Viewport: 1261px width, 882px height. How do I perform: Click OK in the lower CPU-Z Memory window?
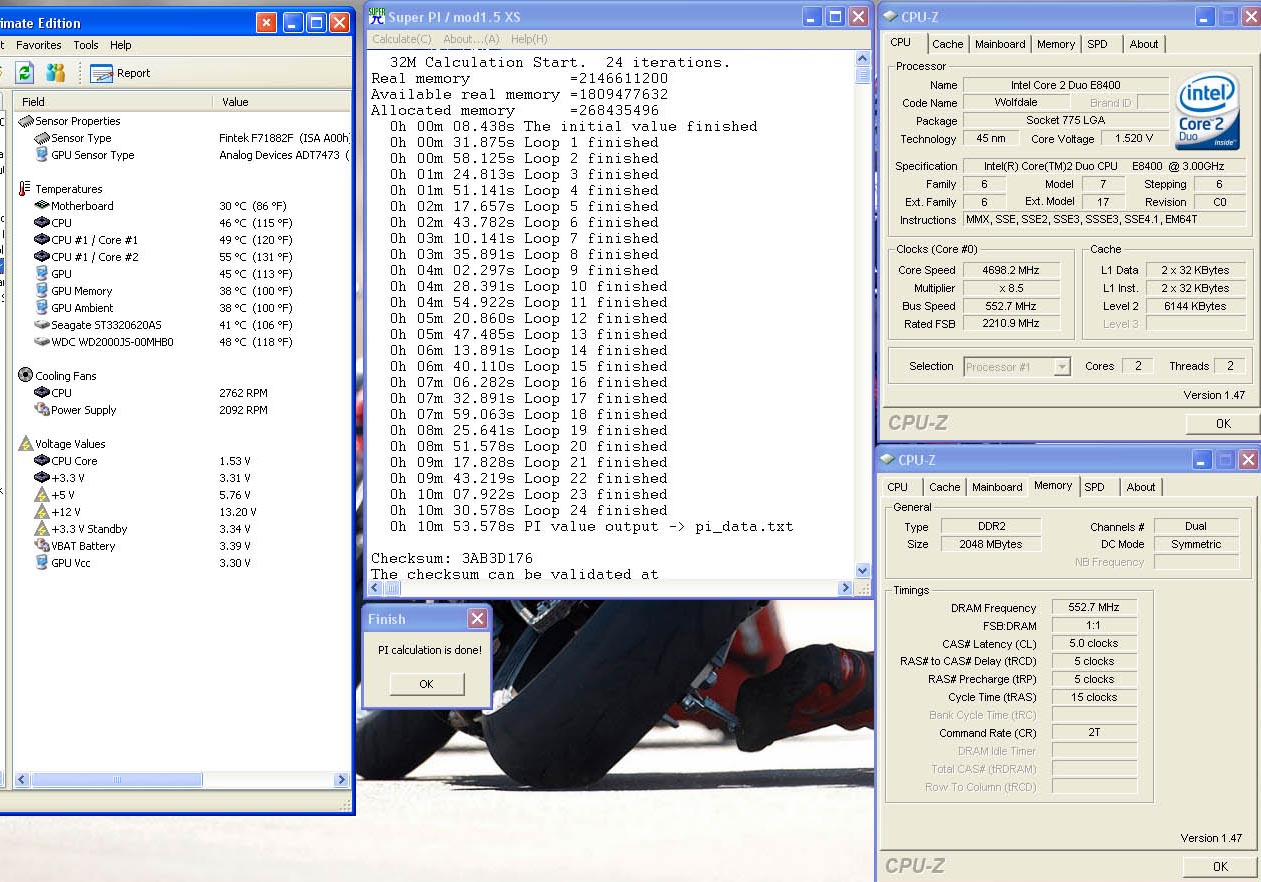pyautogui.click(x=1220, y=867)
